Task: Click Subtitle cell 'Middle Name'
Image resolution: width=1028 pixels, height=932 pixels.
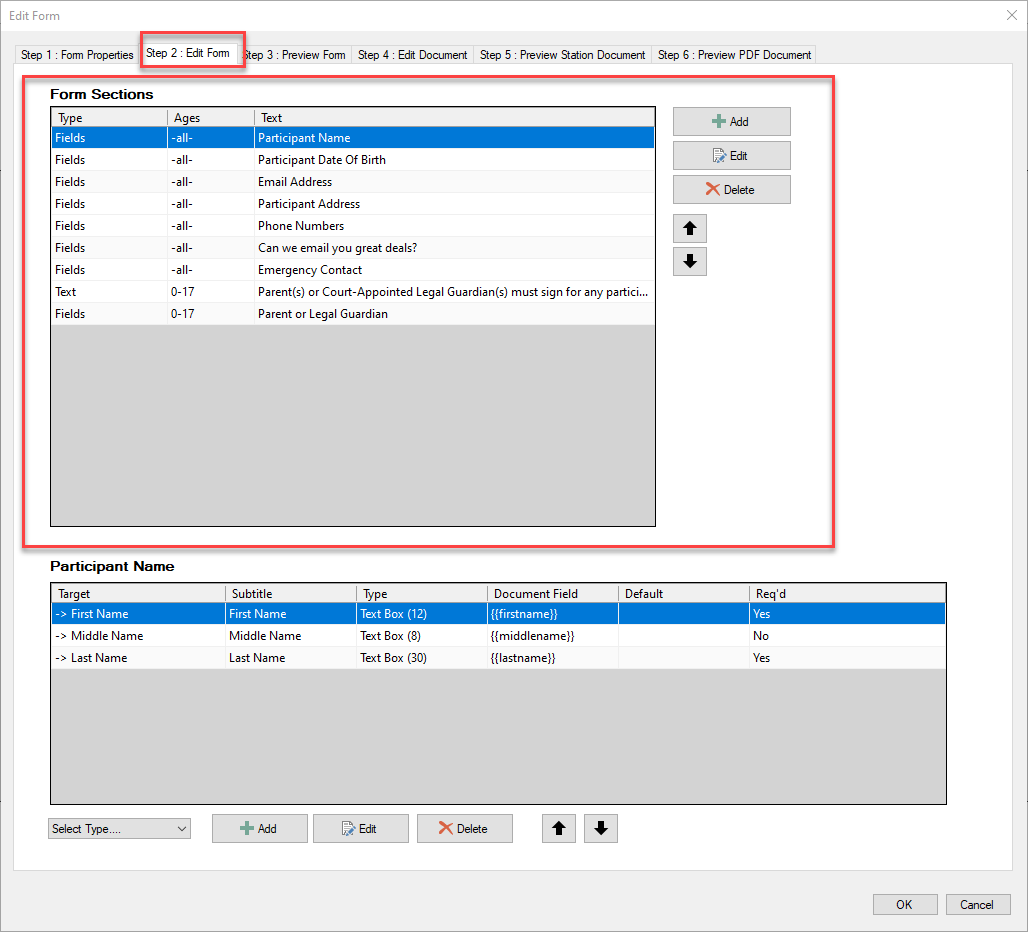Action: [x=290, y=636]
